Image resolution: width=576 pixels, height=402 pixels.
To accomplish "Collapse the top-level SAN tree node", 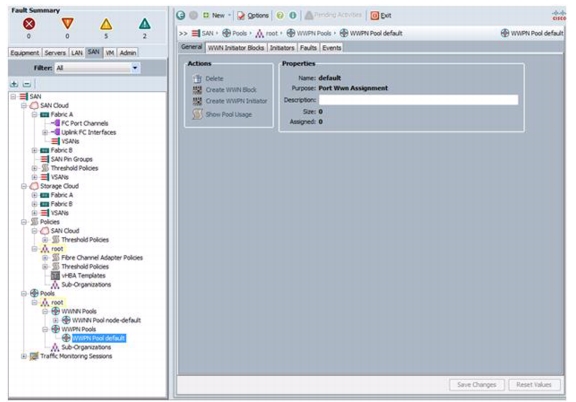I will tap(13, 97).
